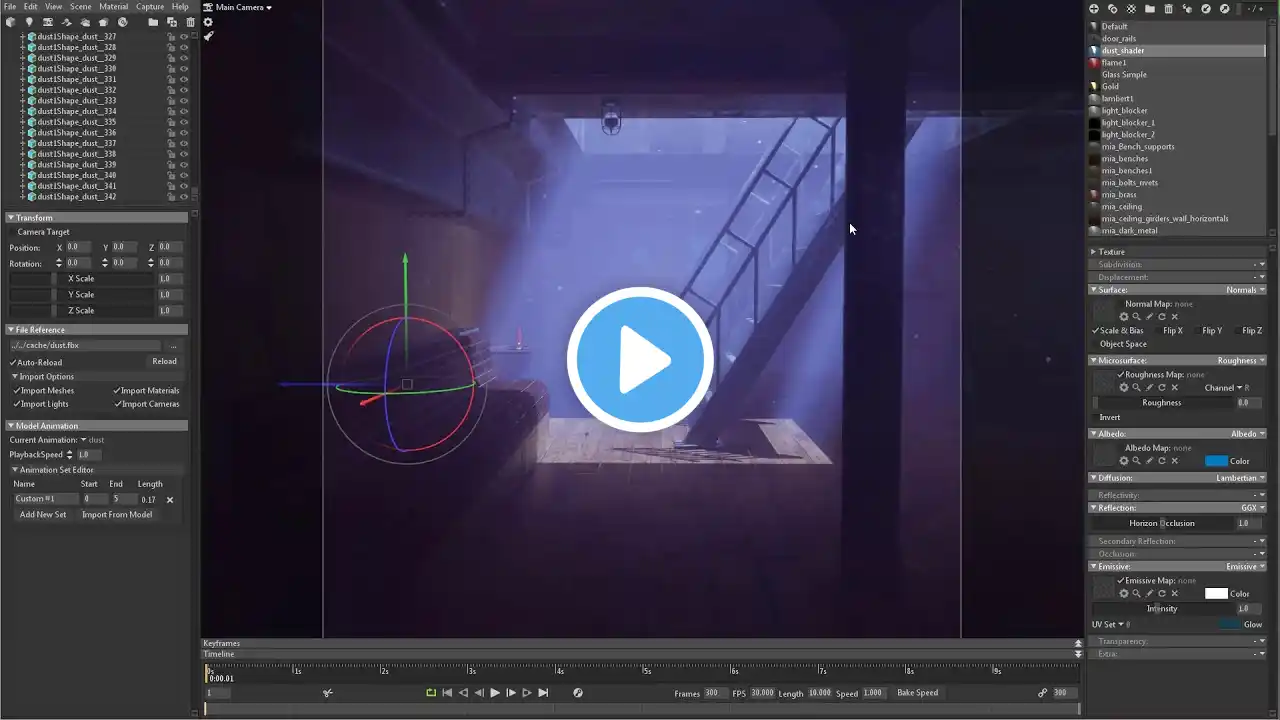Image resolution: width=1280 pixels, height=720 pixels.
Task: Reload the Roughness Map with refresh icon
Action: click(1162, 388)
